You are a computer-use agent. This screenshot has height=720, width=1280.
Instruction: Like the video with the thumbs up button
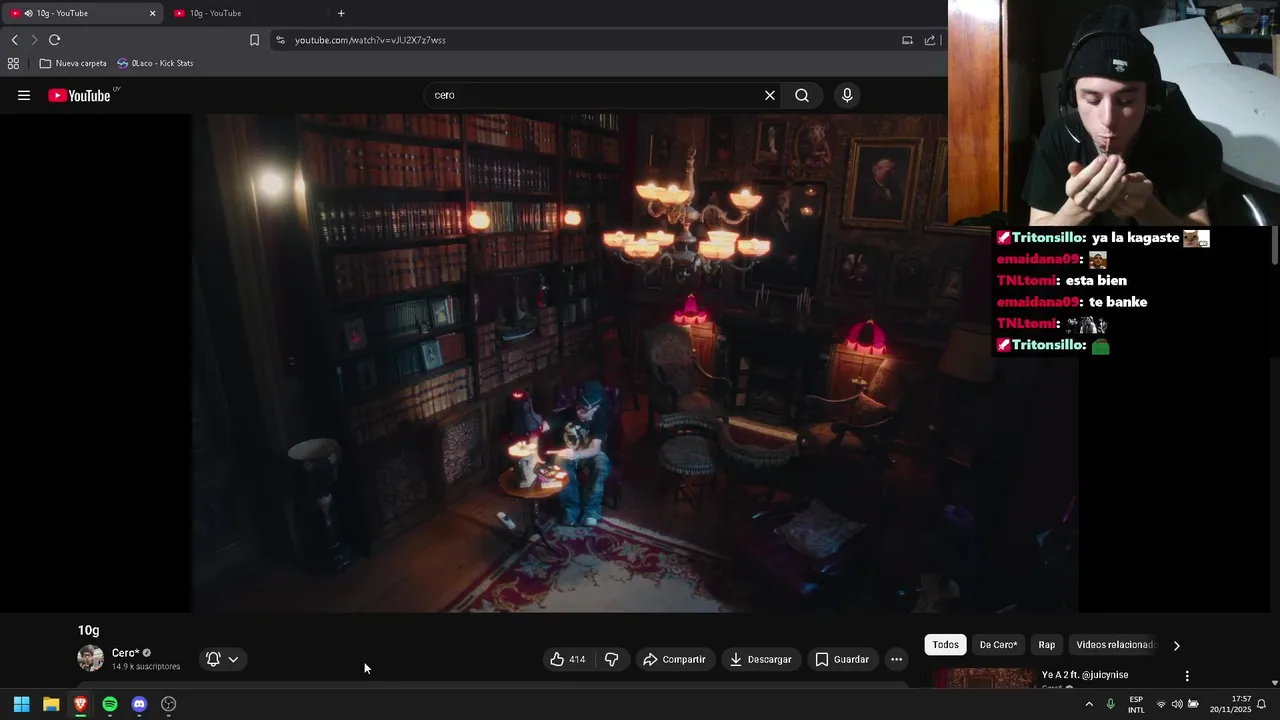[569, 659]
